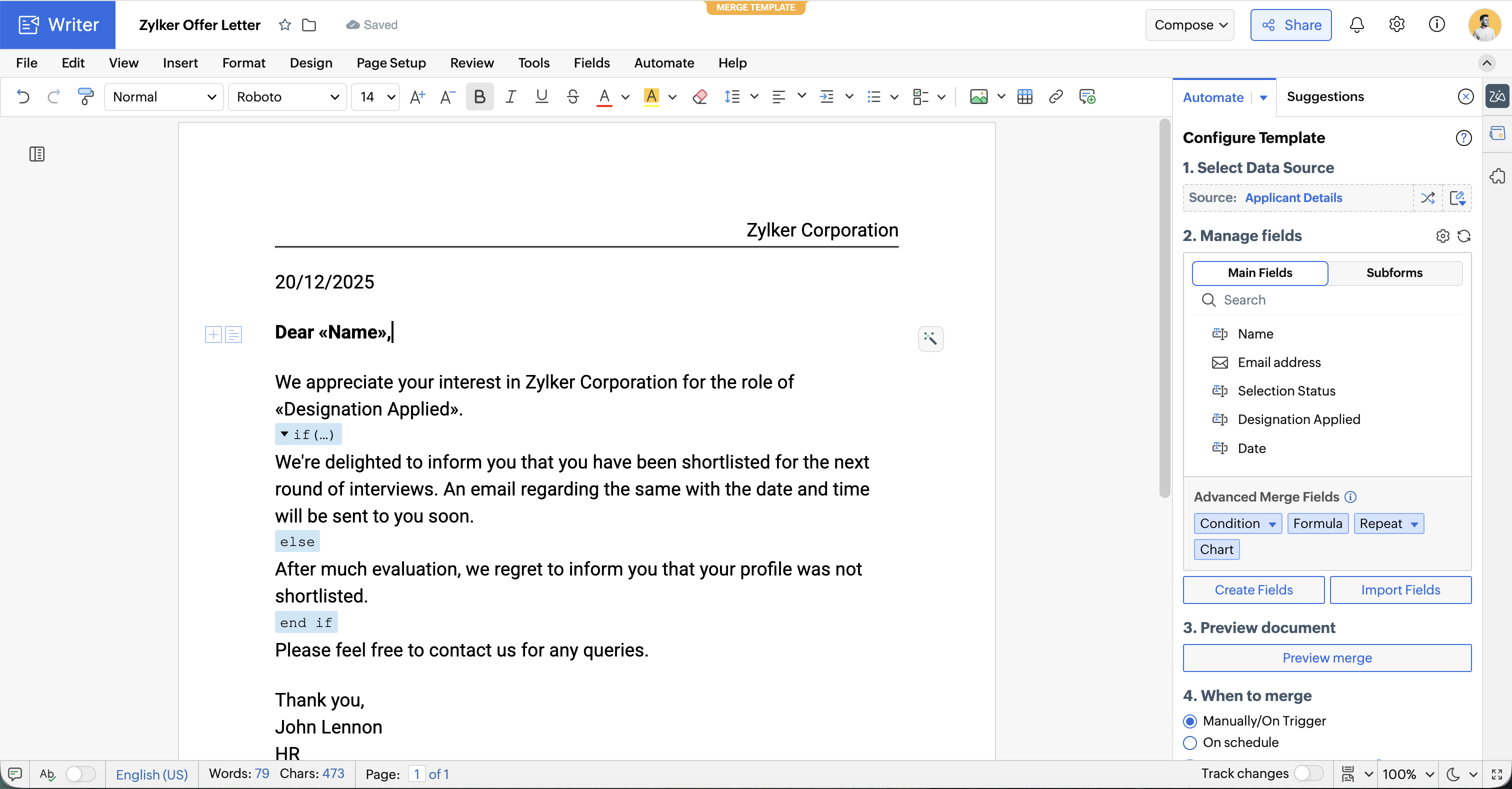Screen dimensions: 1512x789
Task: Insert a table from toolbar
Action: [1025, 97]
